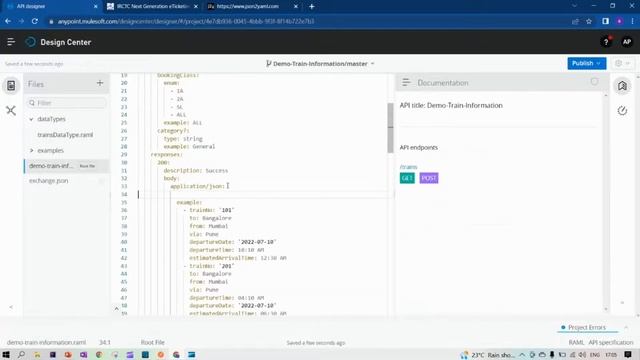Open the Documentation side panel icon

(x=622, y=86)
